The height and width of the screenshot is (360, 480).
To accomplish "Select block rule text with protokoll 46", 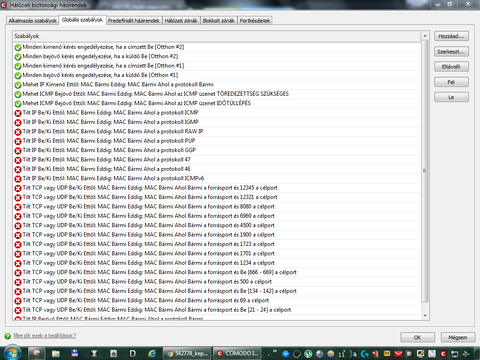I will tap(107, 169).
